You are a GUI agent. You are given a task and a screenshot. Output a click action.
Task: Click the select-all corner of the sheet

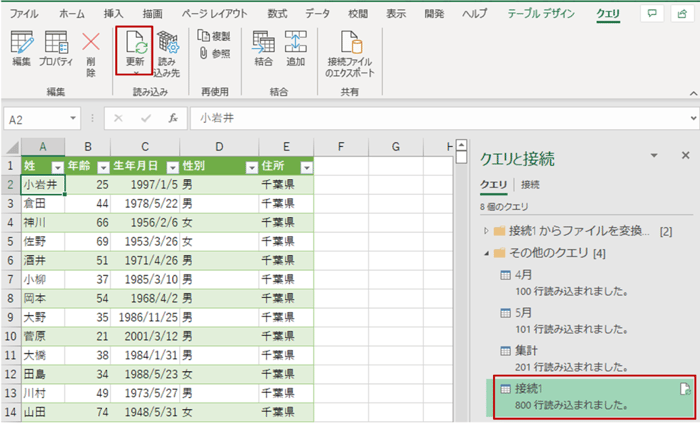click(11, 147)
